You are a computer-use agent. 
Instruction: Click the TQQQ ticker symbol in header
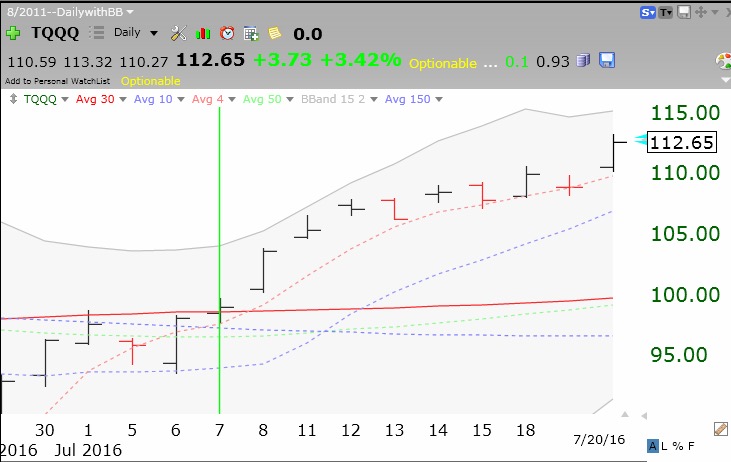pyautogui.click(x=55, y=33)
